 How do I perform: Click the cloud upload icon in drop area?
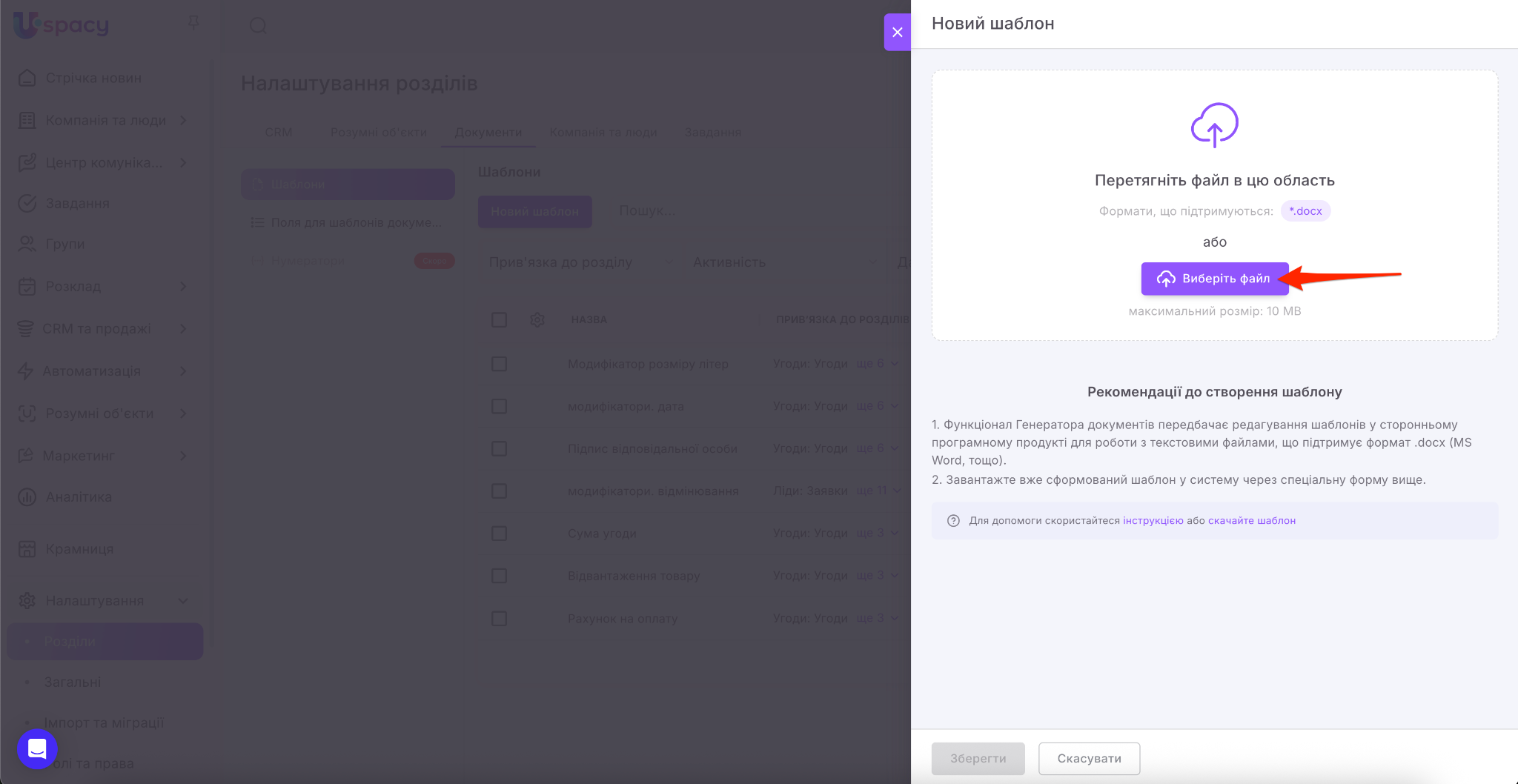[x=1214, y=124]
